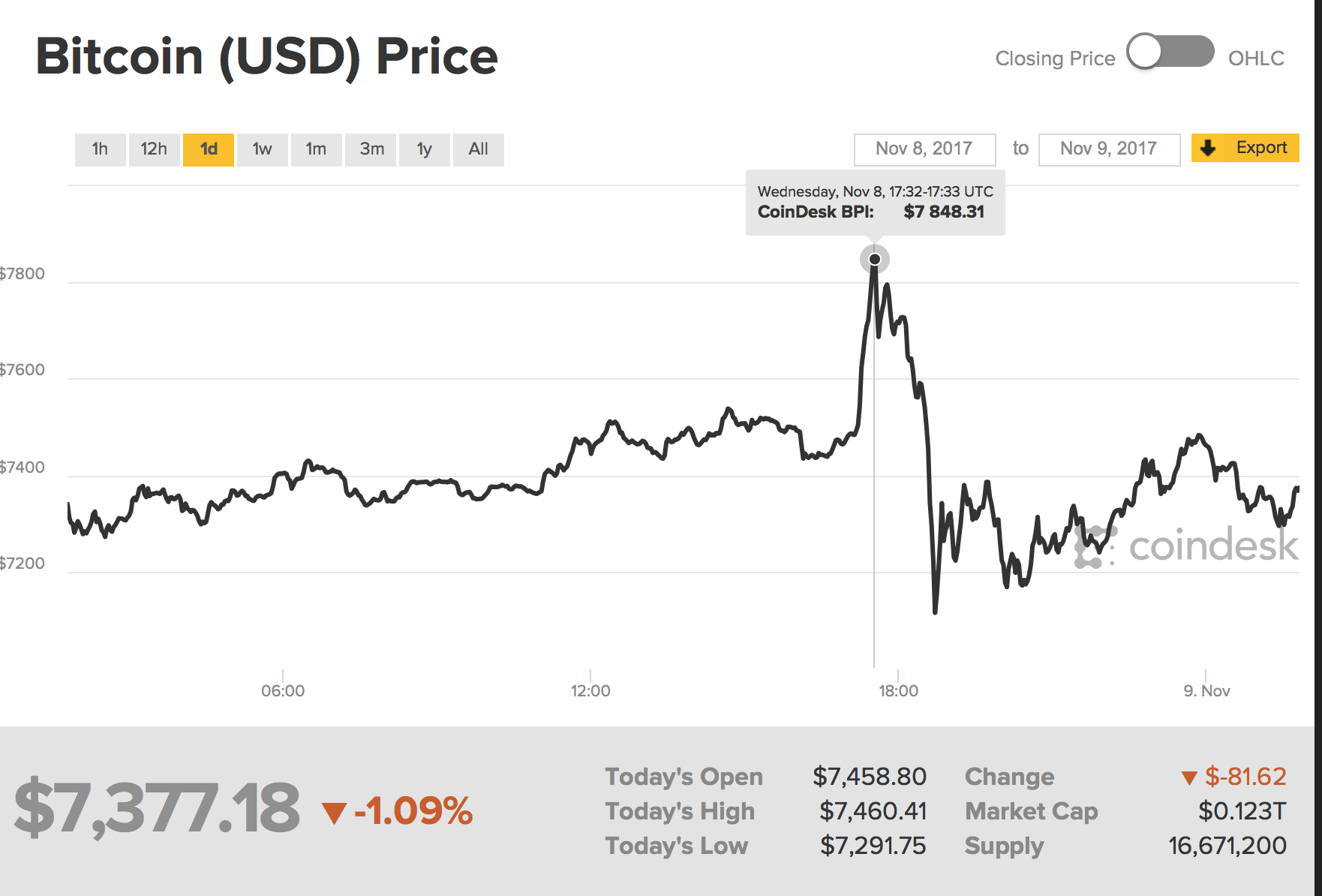
Task: Display All-time price history
Action: [478, 149]
